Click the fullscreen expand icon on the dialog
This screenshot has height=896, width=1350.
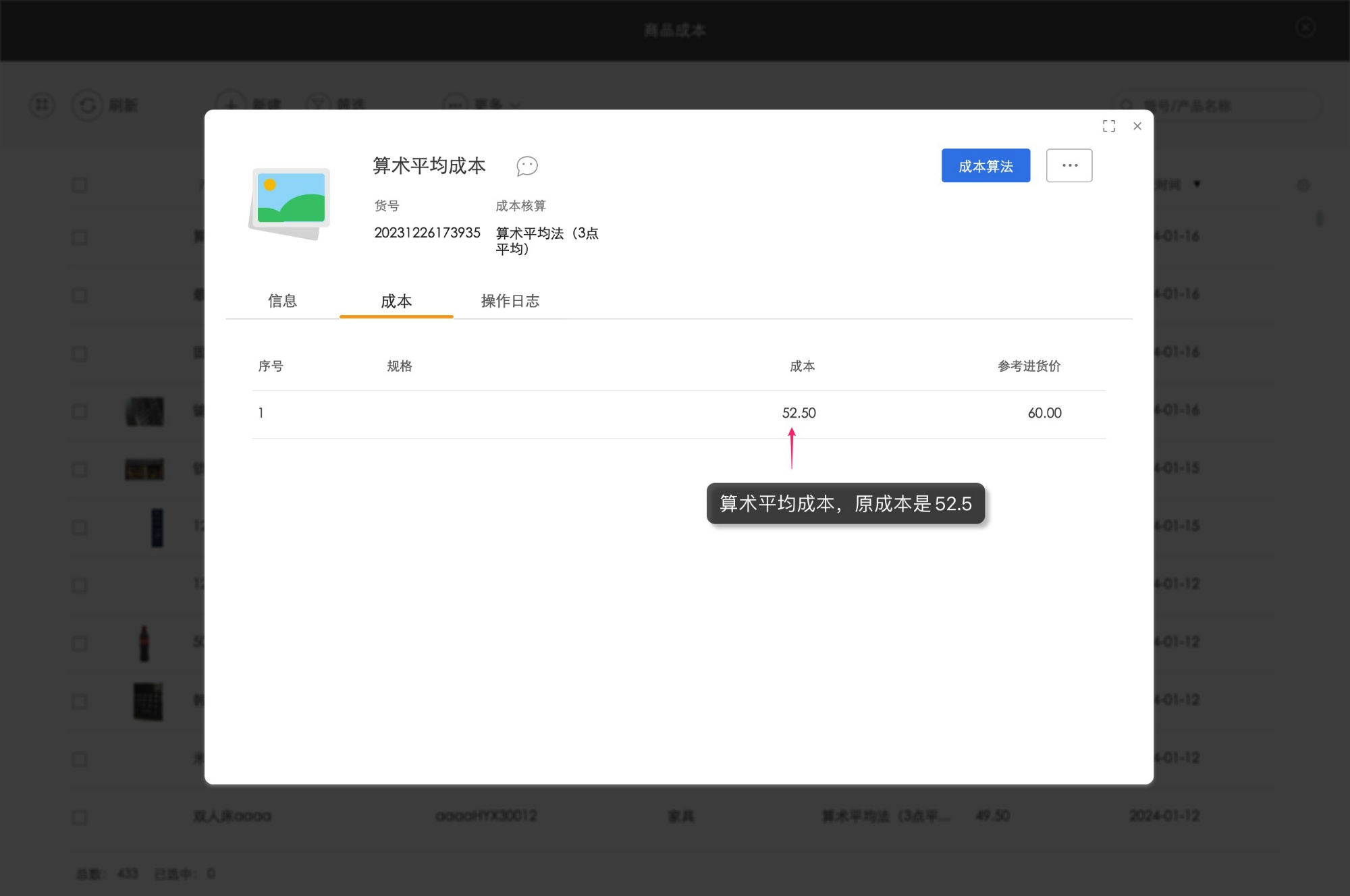[x=1109, y=126]
